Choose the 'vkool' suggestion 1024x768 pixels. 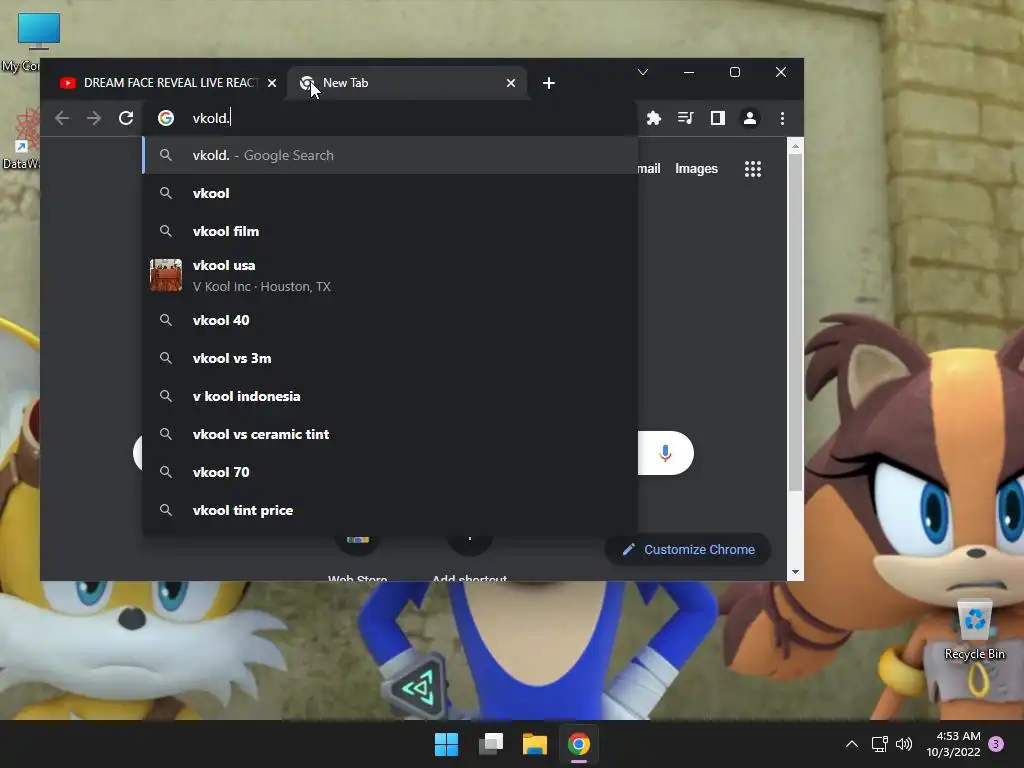pyautogui.click(x=390, y=193)
